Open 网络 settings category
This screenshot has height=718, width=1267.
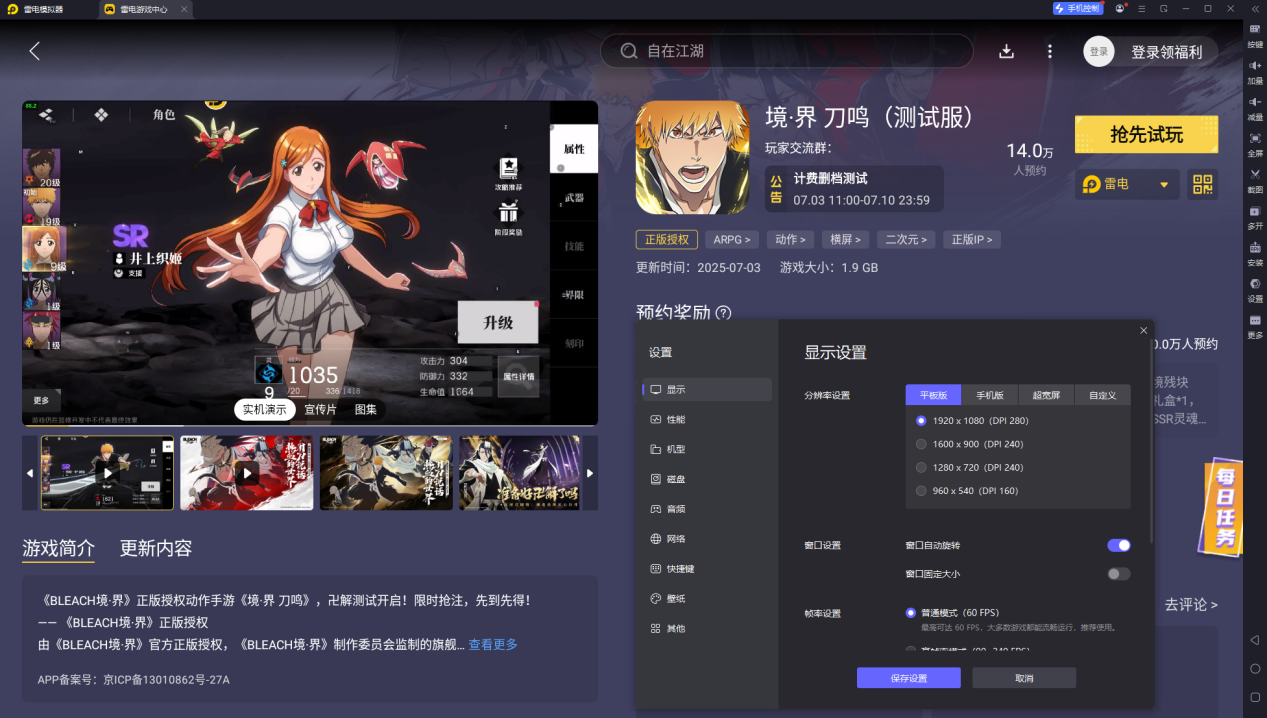pos(707,539)
